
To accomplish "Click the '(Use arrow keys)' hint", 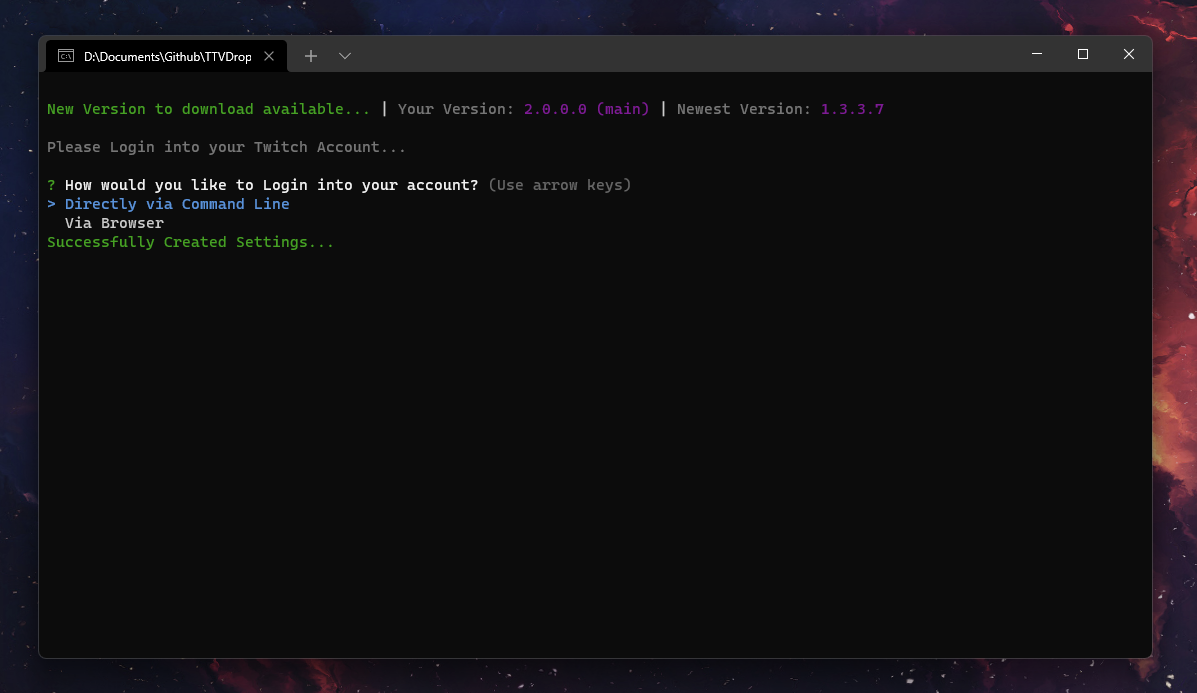I will click(560, 185).
